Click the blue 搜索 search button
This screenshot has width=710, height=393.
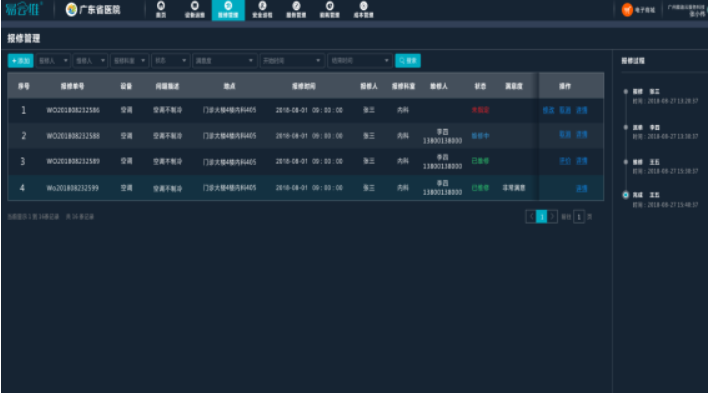[x=408, y=61]
